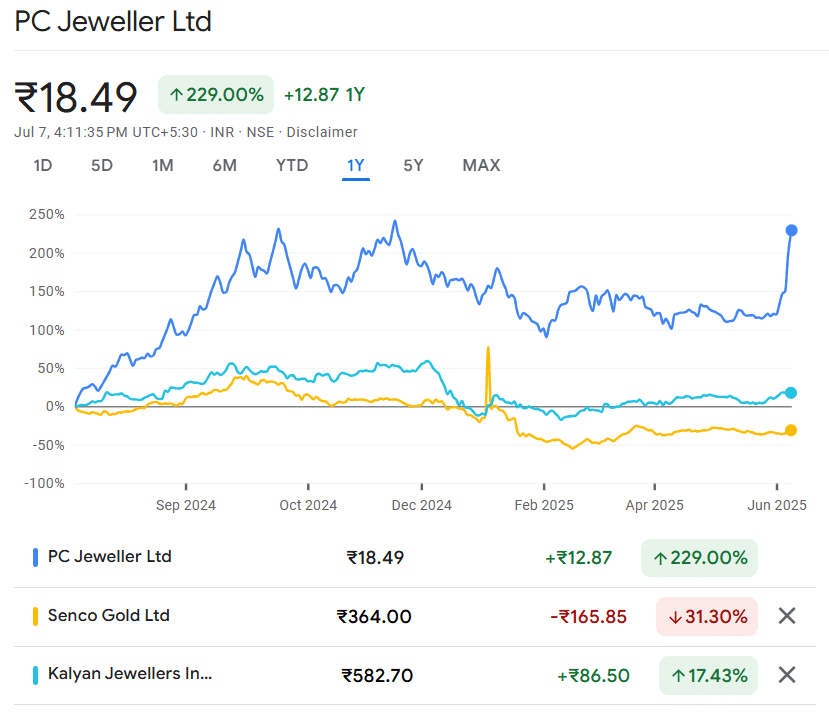Click the PC Jeweller Ltd page title
Viewport: 829px width, 719px height.
(x=113, y=22)
